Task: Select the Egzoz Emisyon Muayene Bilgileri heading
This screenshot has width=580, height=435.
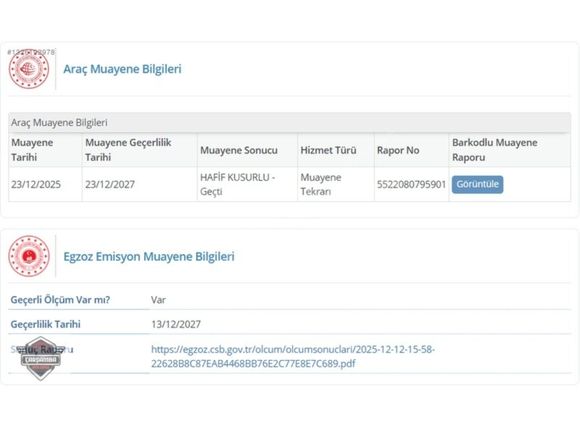Action: click(x=149, y=256)
